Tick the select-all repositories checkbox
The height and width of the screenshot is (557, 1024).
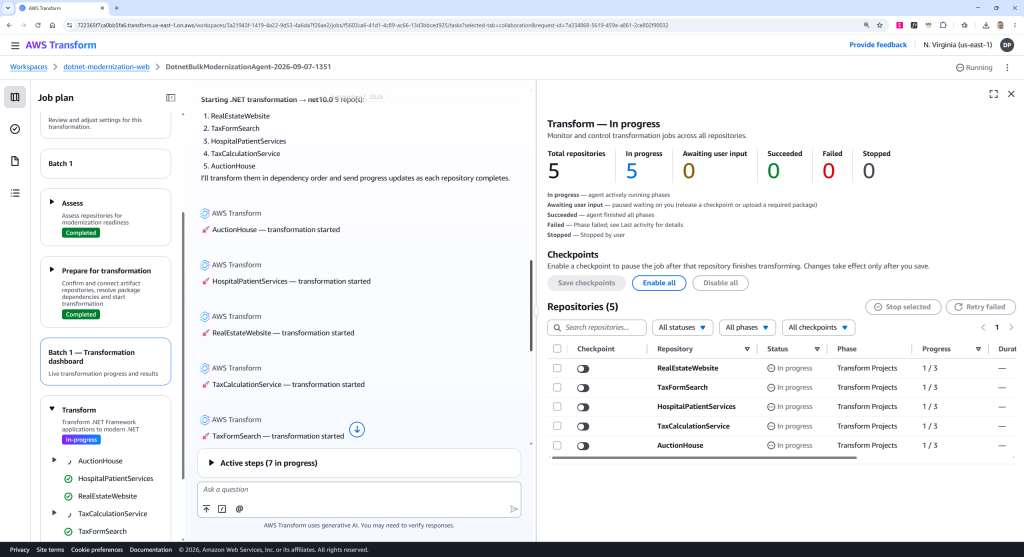[557, 349]
